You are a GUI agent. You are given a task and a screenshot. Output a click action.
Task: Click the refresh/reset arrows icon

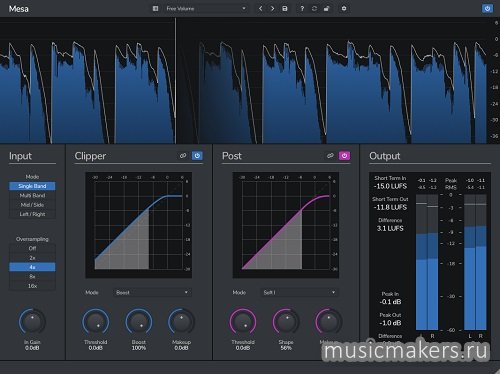coord(314,9)
